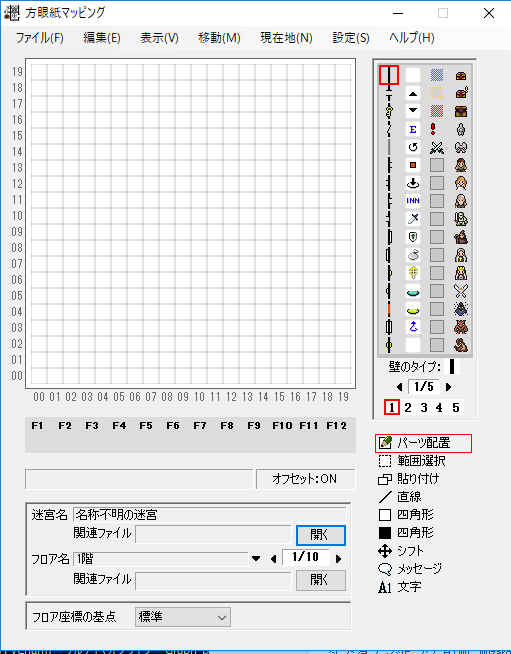The height and width of the screenshot is (654, 511).
Task: Select the armored knight character part
Action: pyautogui.click(x=461, y=219)
